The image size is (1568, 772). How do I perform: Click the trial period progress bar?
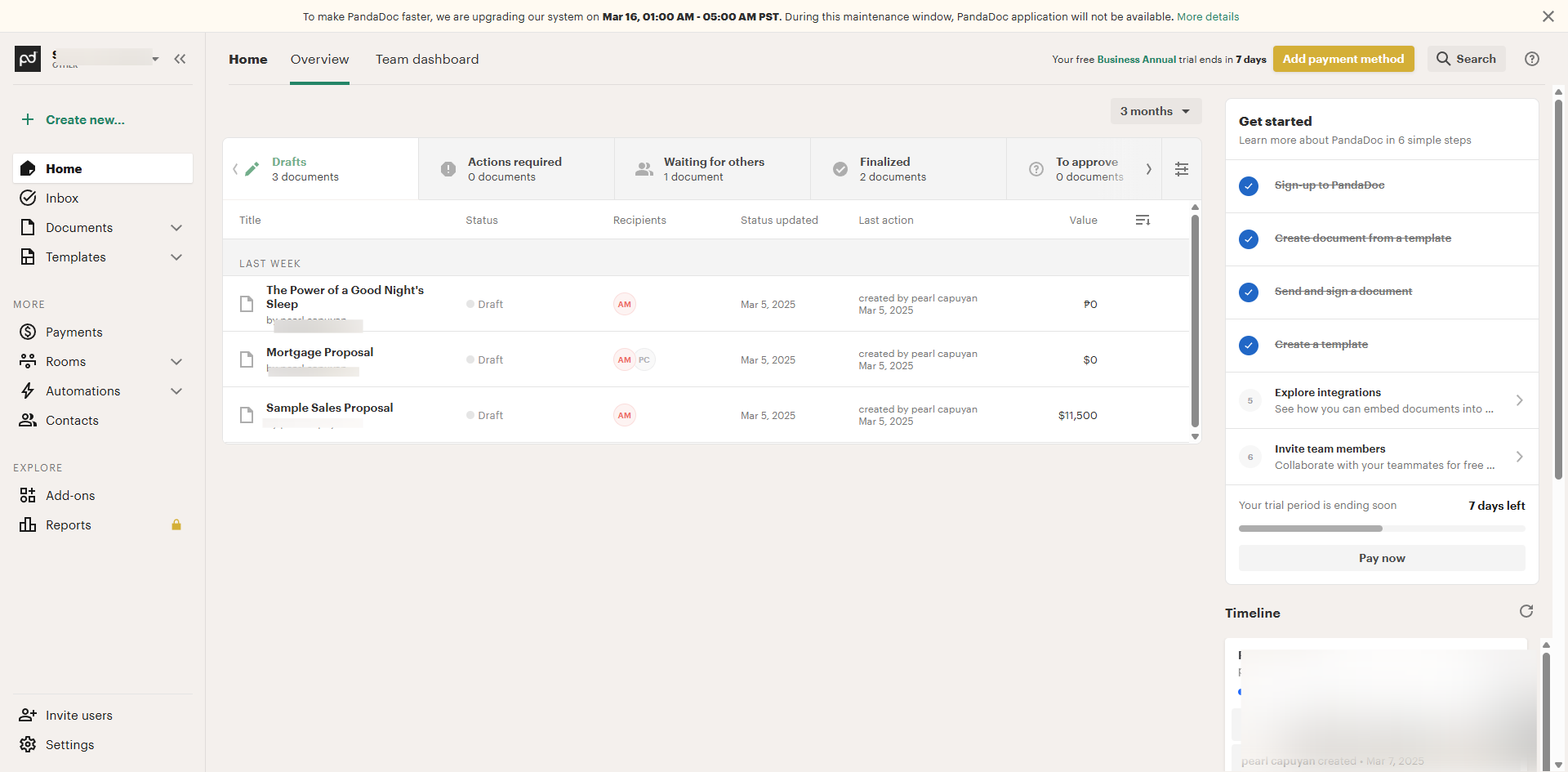tap(1382, 529)
